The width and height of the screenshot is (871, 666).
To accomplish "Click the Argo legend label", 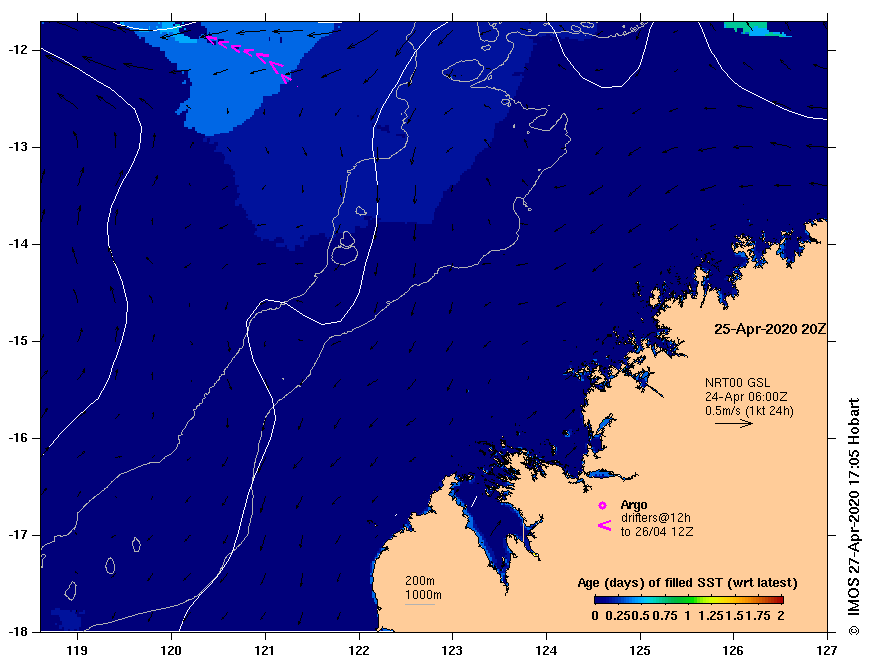I will pos(634,505).
